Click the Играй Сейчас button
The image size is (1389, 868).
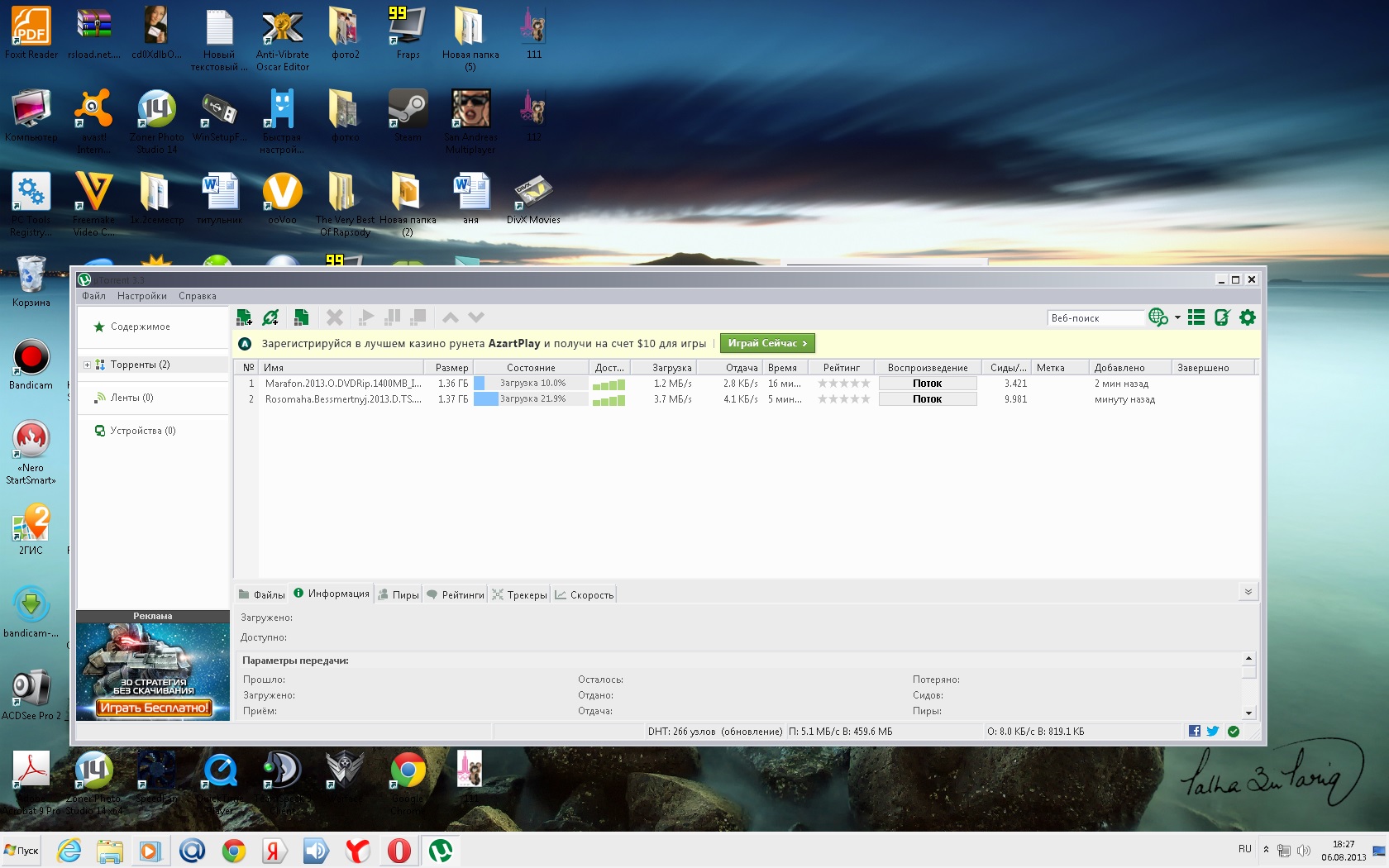pyautogui.click(x=767, y=343)
